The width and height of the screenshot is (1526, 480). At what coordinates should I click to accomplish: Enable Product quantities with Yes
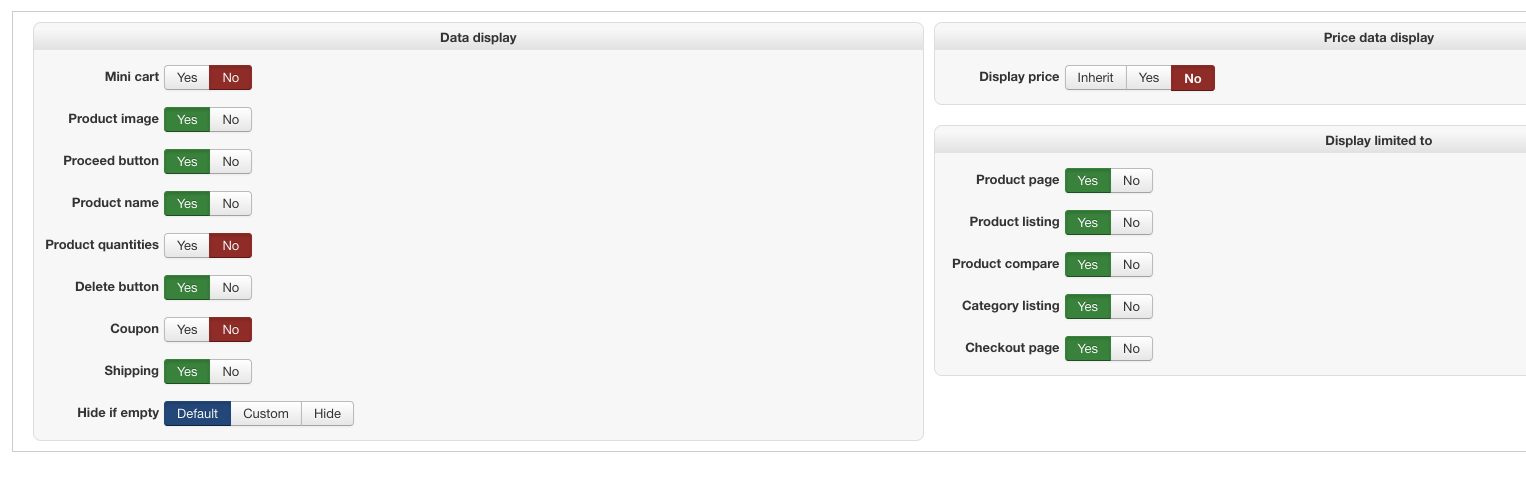[187, 246]
